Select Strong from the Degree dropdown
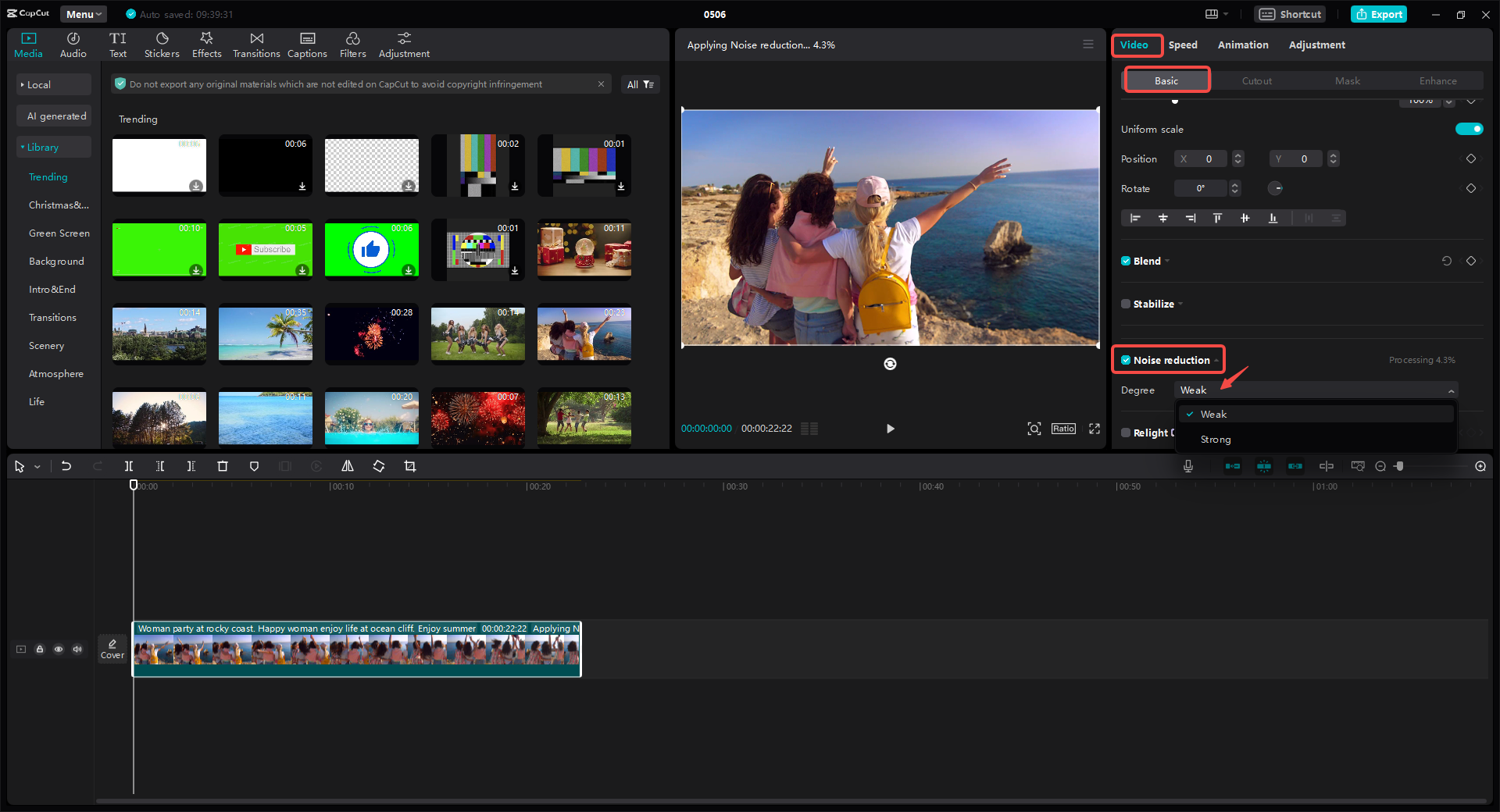Image resolution: width=1500 pixels, height=812 pixels. click(x=1216, y=440)
